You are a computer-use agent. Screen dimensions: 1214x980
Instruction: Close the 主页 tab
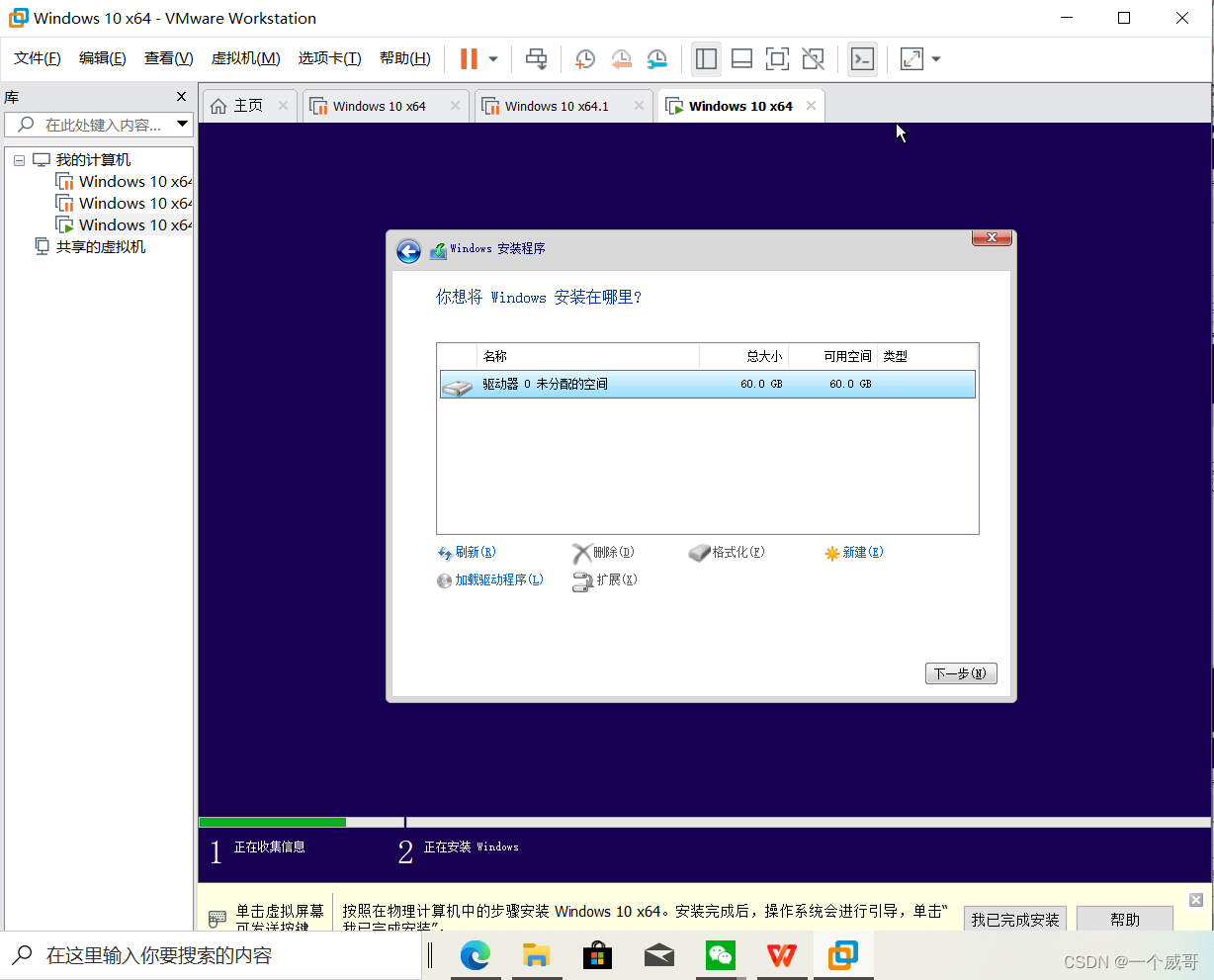283,106
